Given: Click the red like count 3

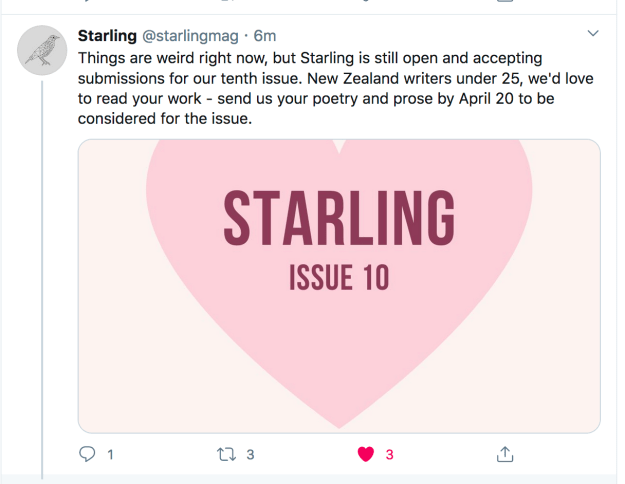Looking at the screenshot, I should click(390, 454).
